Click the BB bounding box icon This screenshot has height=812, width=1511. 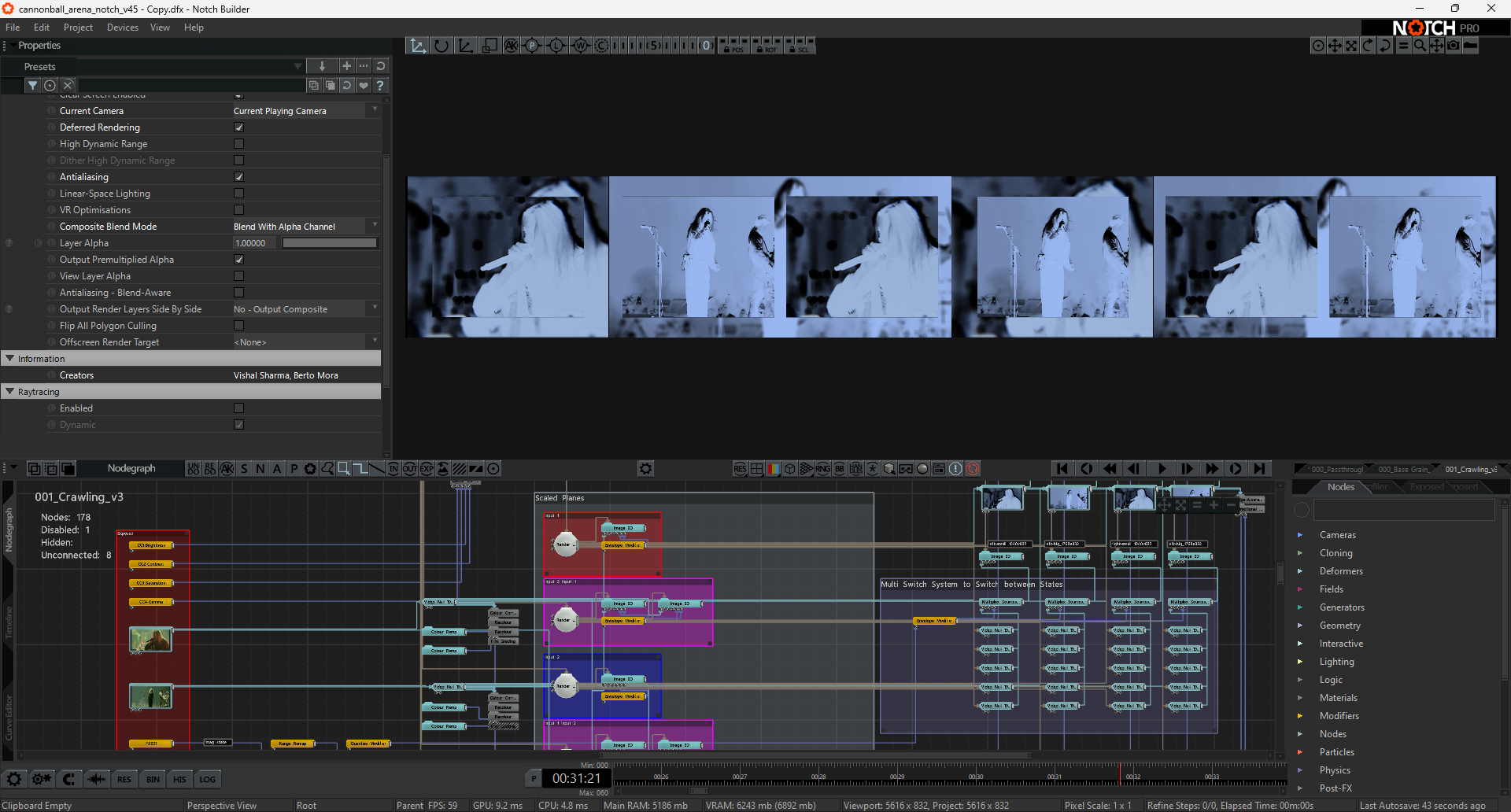pyautogui.click(x=840, y=468)
